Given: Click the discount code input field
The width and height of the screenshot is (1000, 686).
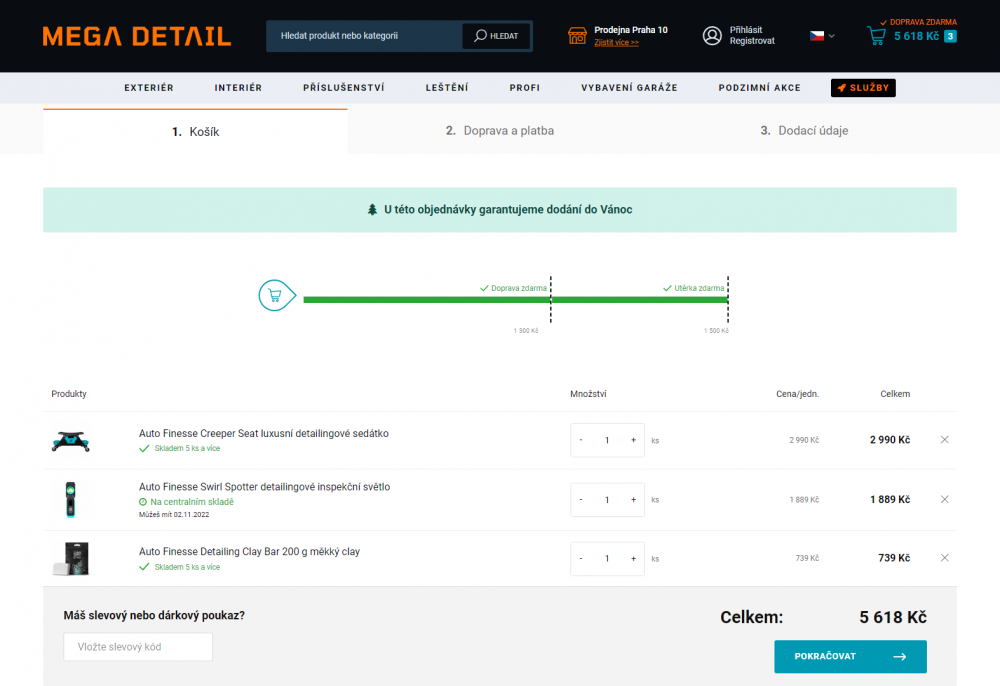Looking at the screenshot, I should (x=138, y=647).
